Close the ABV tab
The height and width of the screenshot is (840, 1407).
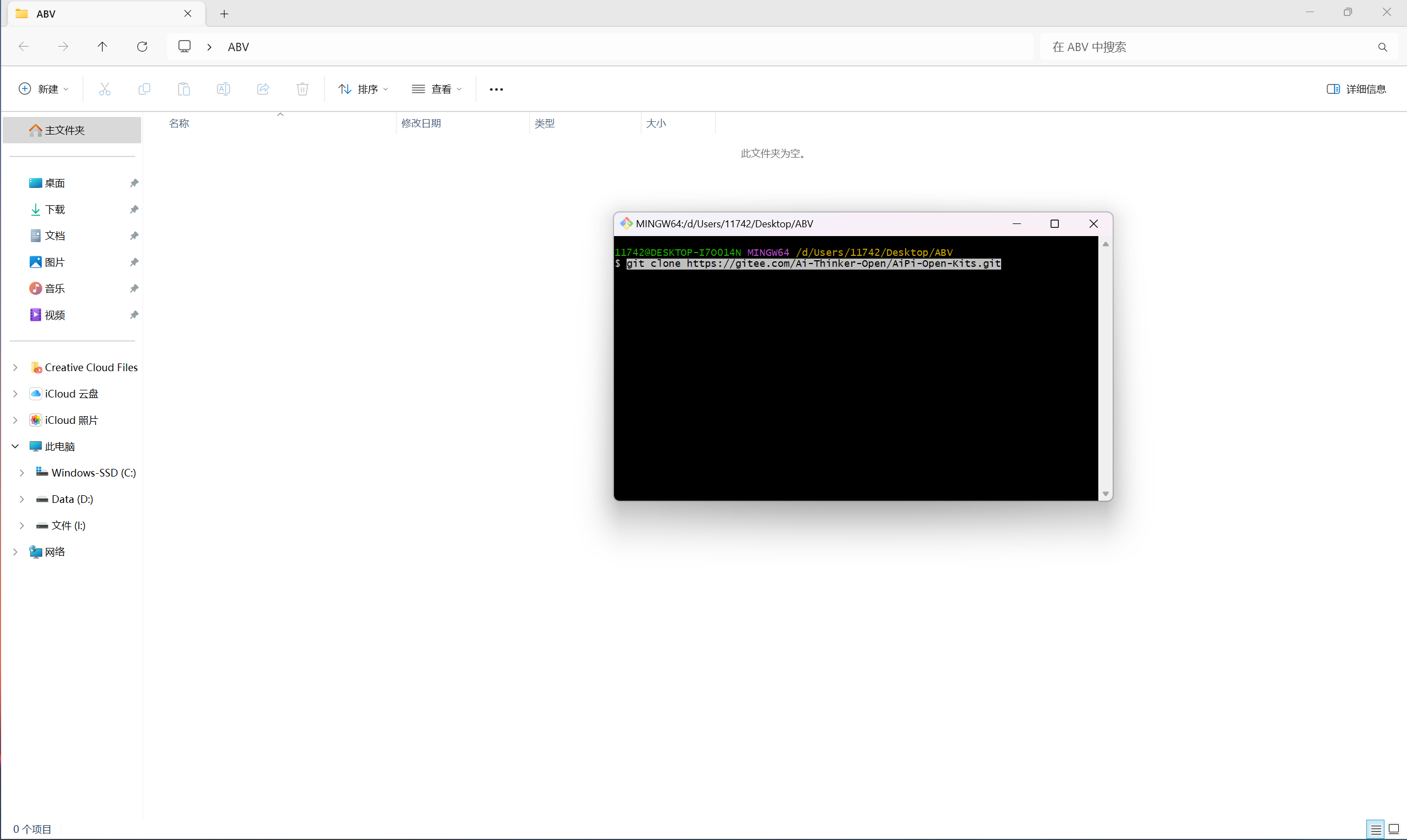[188, 14]
